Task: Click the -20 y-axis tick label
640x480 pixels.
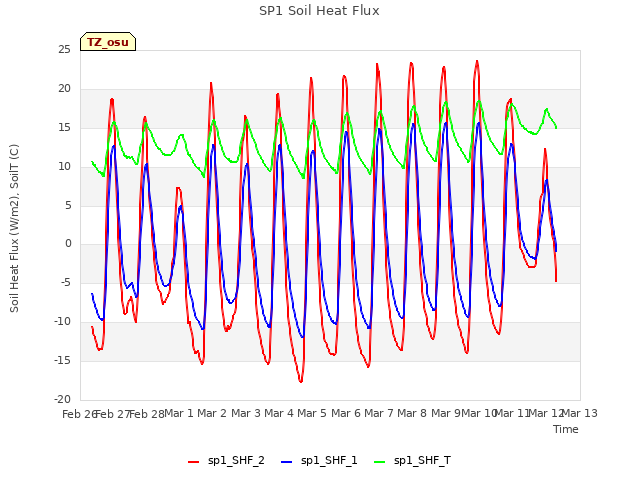Action: pos(63,399)
